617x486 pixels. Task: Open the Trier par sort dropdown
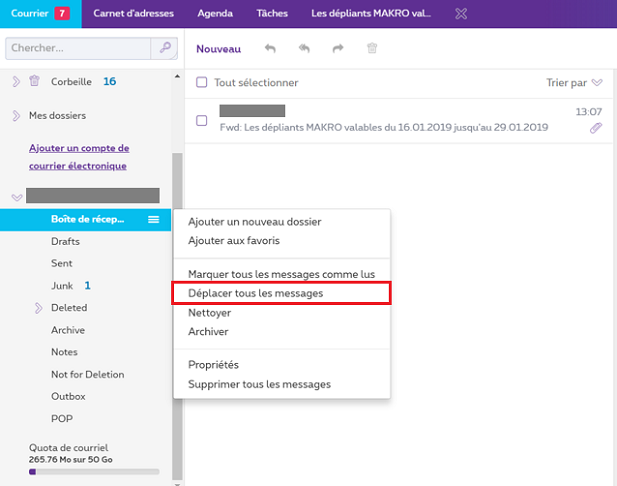tap(575, 83)
